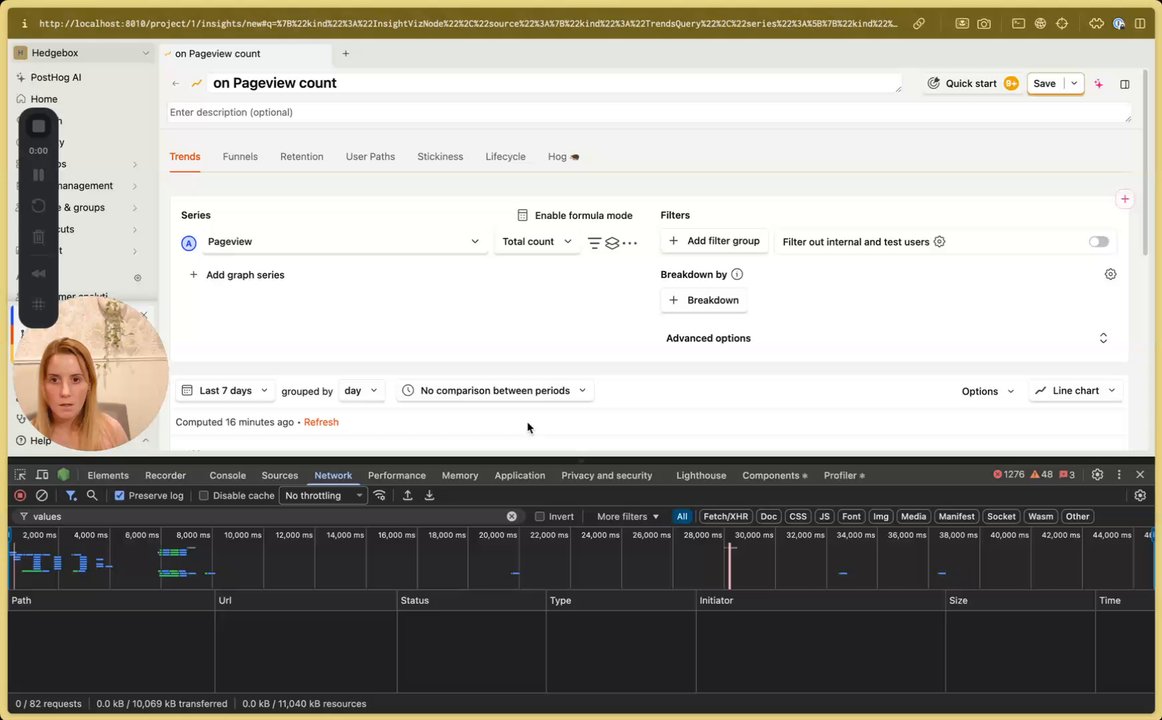The image size is (1162, 720).
Task: Click the export HAR download icon
Action: click(x=429, y=496)
